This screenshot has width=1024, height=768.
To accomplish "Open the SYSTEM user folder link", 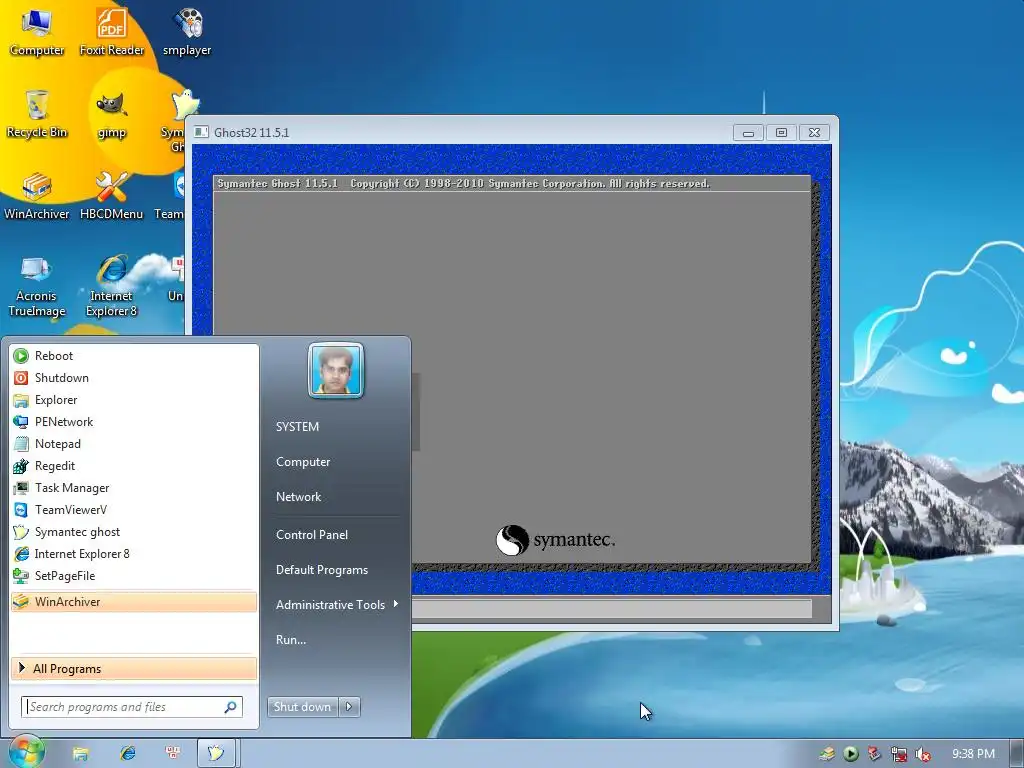I will [x=297, y=426].
